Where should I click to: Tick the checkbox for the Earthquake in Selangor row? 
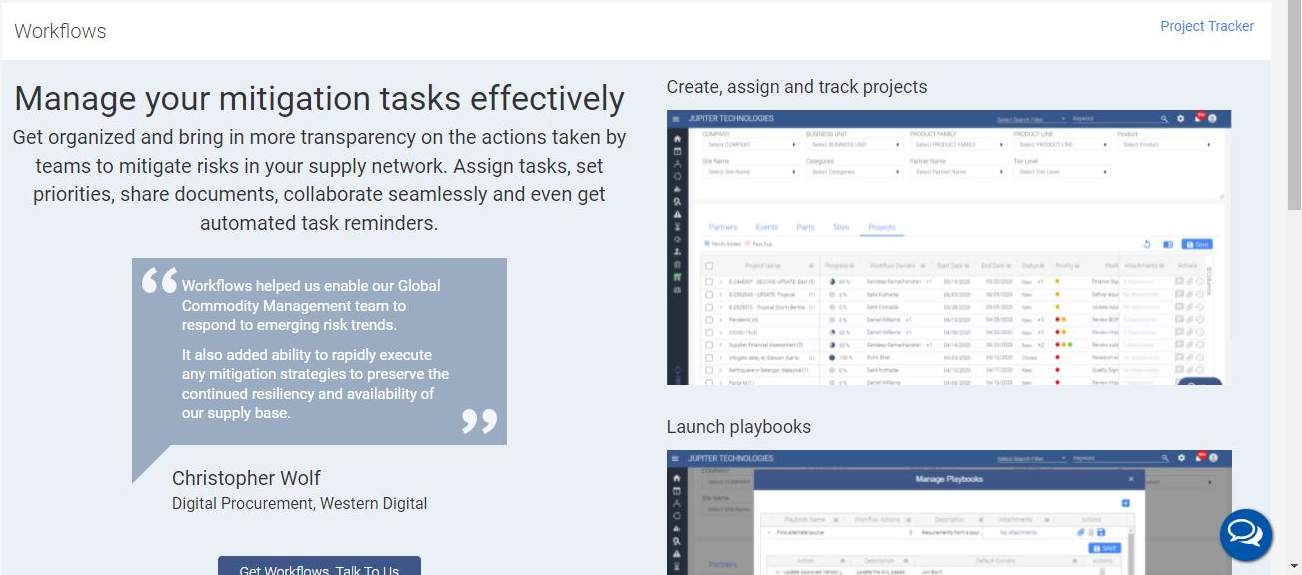709,369
